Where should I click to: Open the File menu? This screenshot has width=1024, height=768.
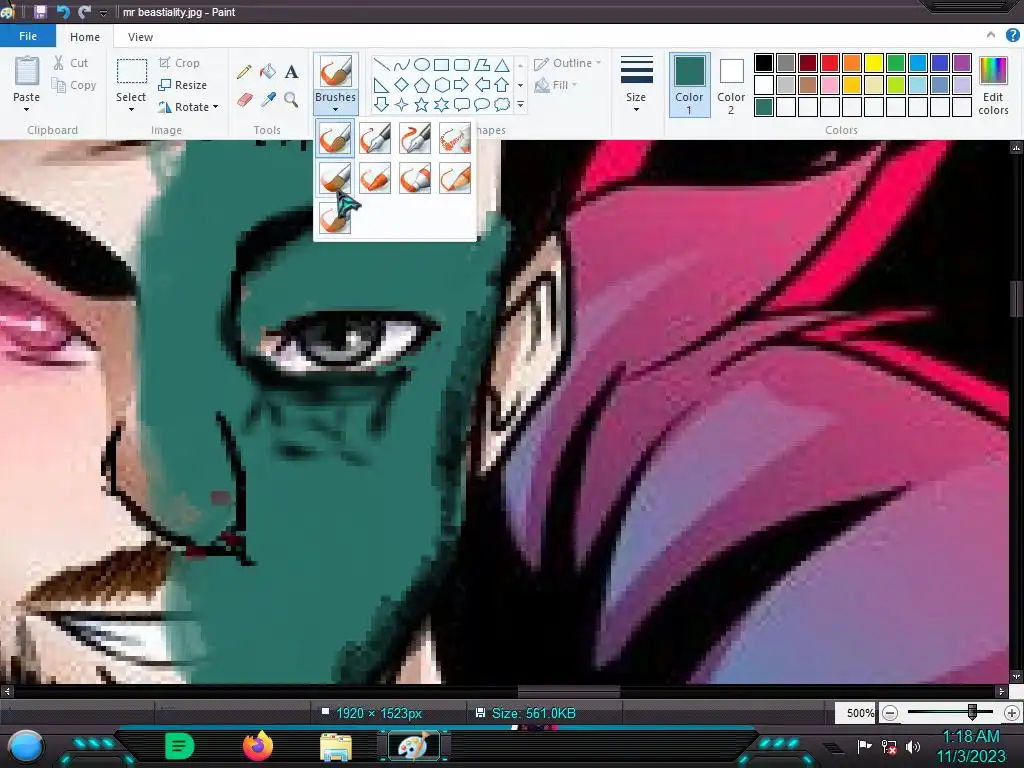[x=28, y=36]
